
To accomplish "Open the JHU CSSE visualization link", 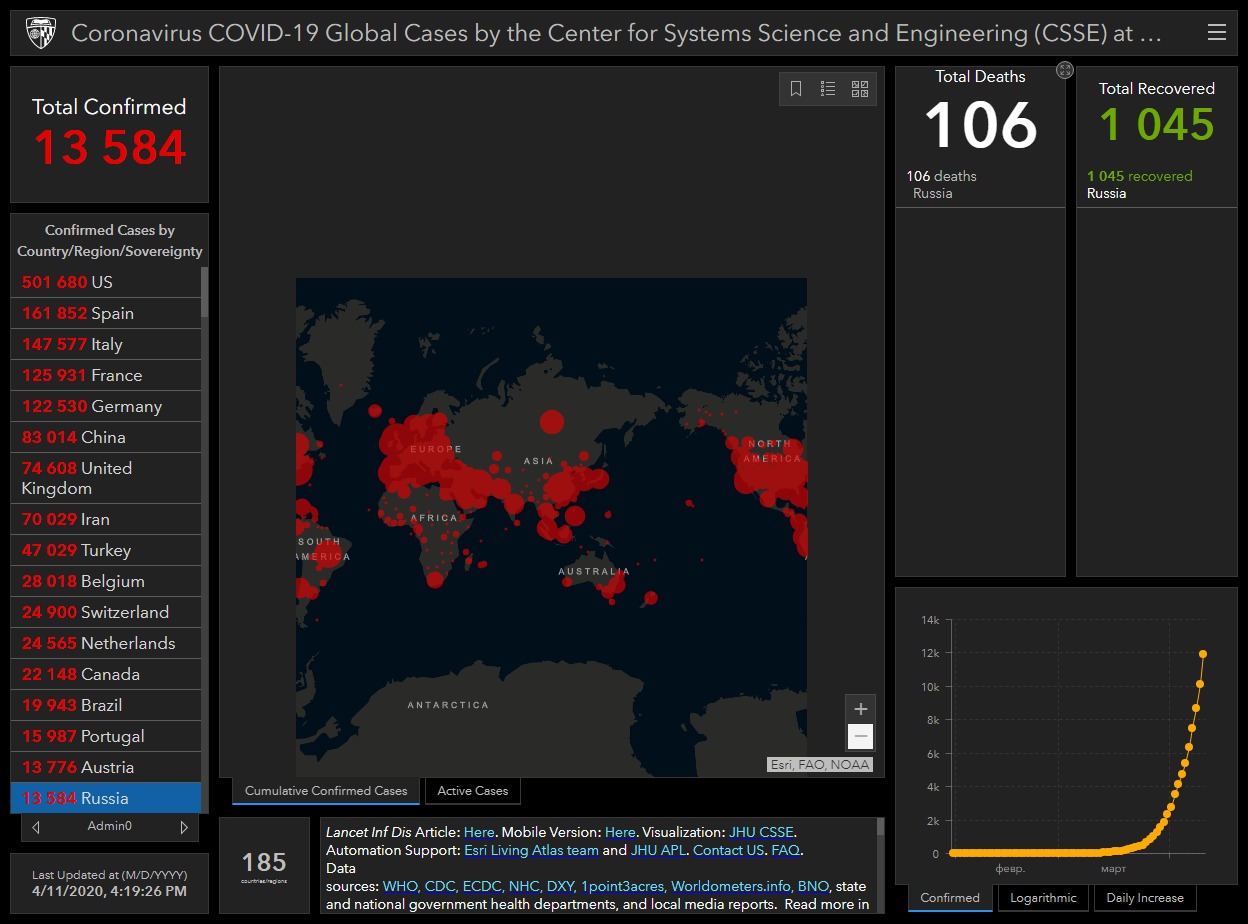I will coord(762,832).
